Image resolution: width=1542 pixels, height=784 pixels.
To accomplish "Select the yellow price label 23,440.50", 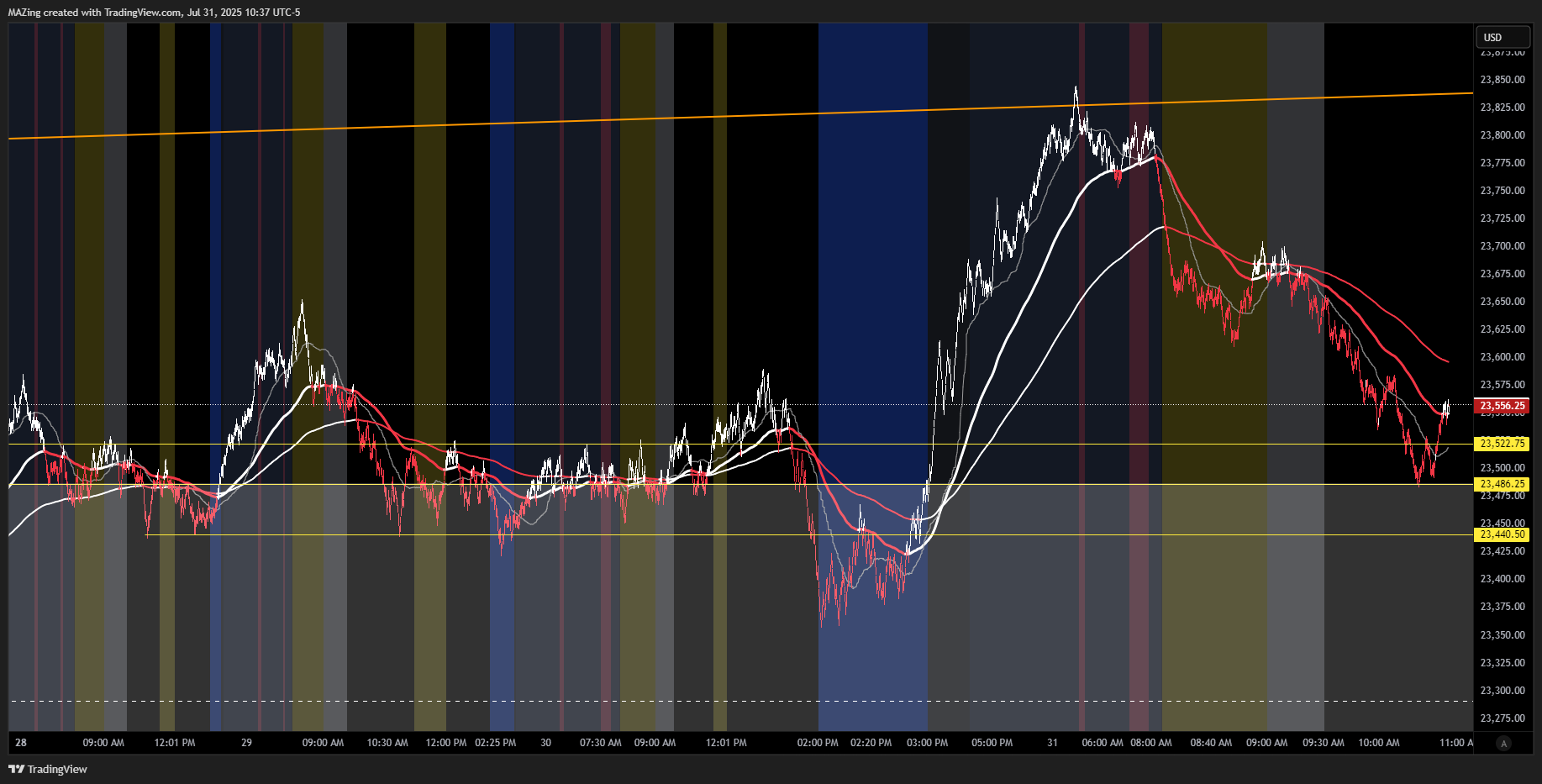I will 1503,534.
